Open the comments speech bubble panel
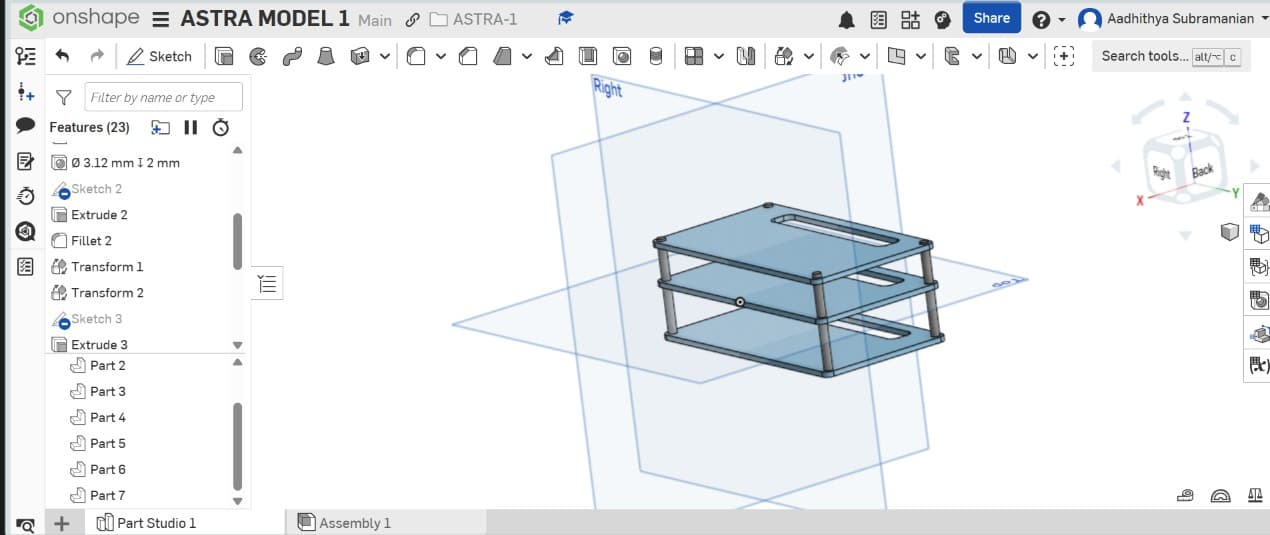 tap(26, 126)
